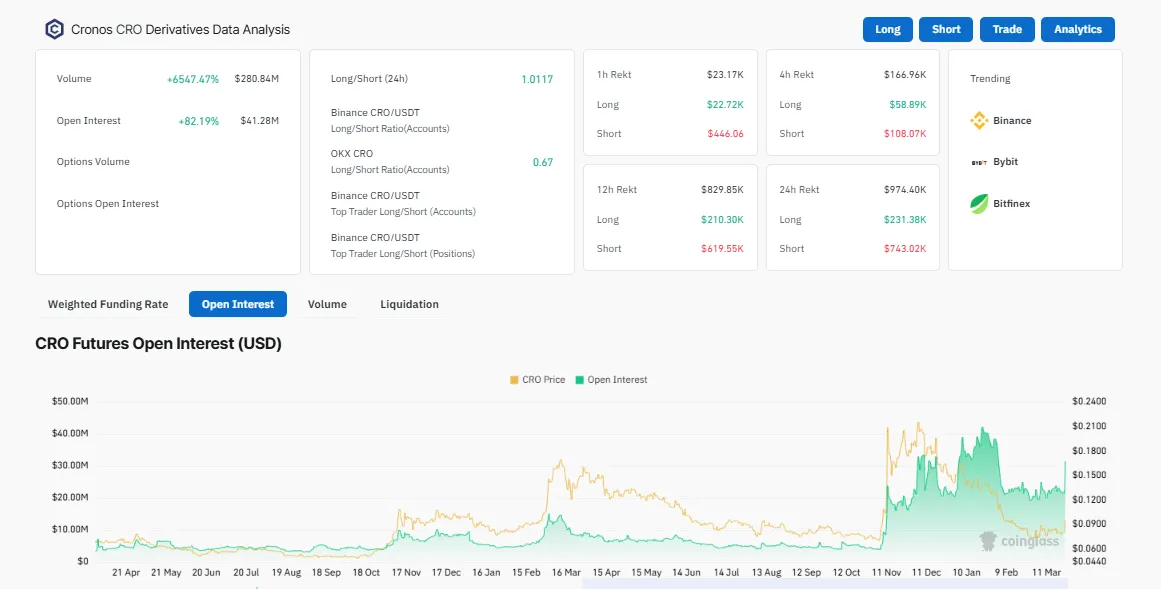Viewport: 1161px width, 589px height.
Task: Click the 24h Rekt value of $974.40K
Action: point(904,189)
